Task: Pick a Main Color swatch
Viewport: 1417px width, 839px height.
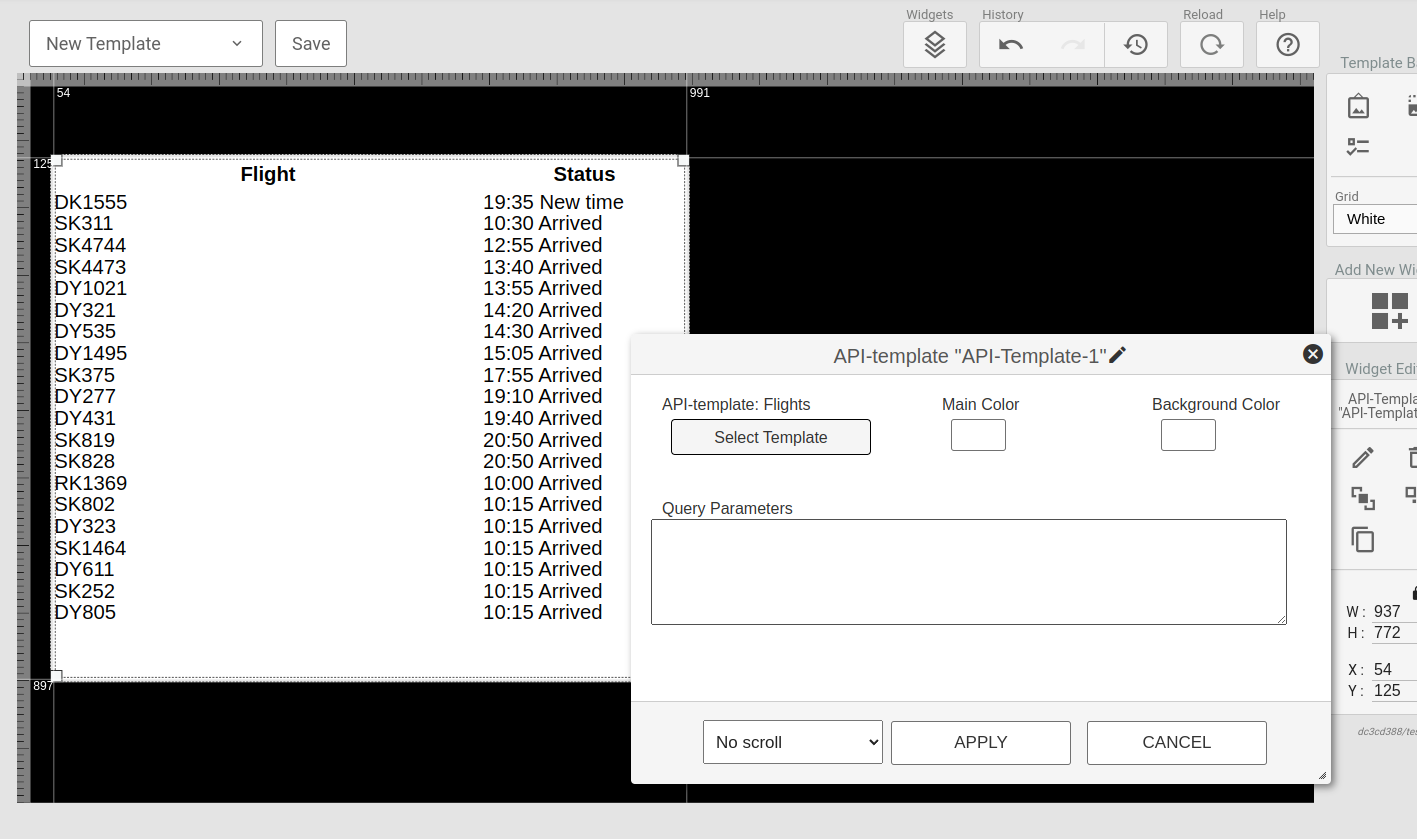Action: (x=978, y=435)
